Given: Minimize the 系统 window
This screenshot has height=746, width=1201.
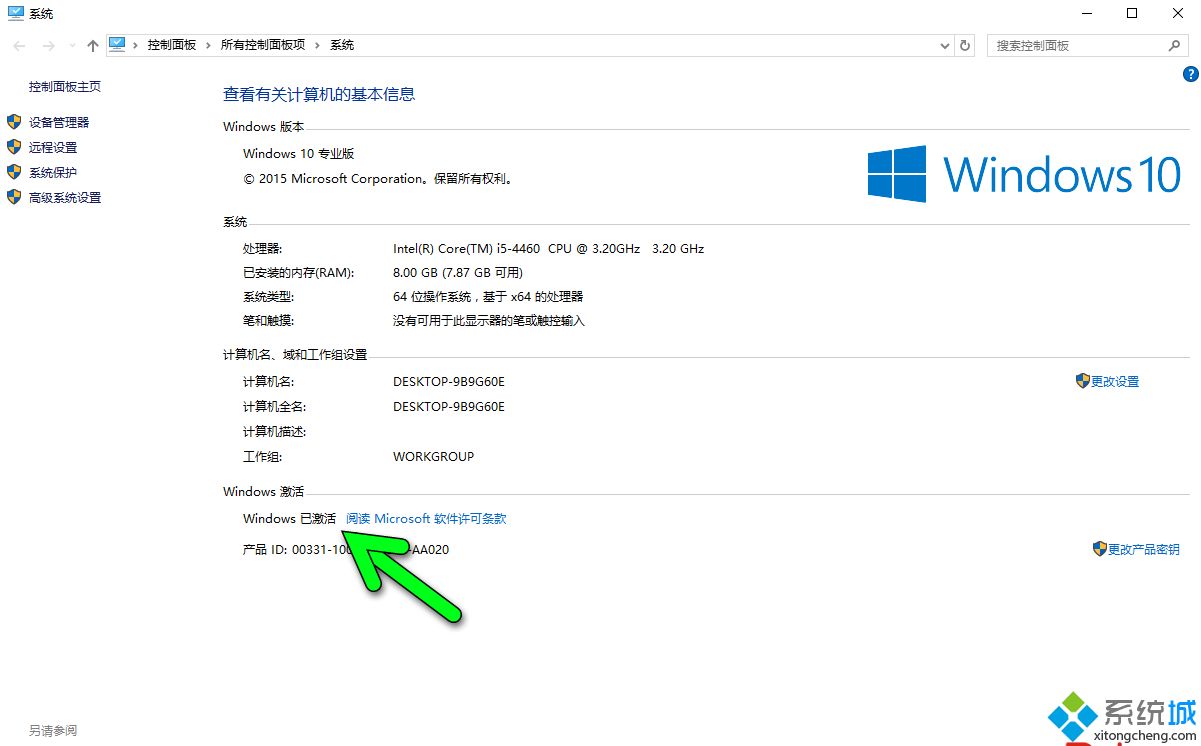Looking at the screenshot, I should 1086,13.
